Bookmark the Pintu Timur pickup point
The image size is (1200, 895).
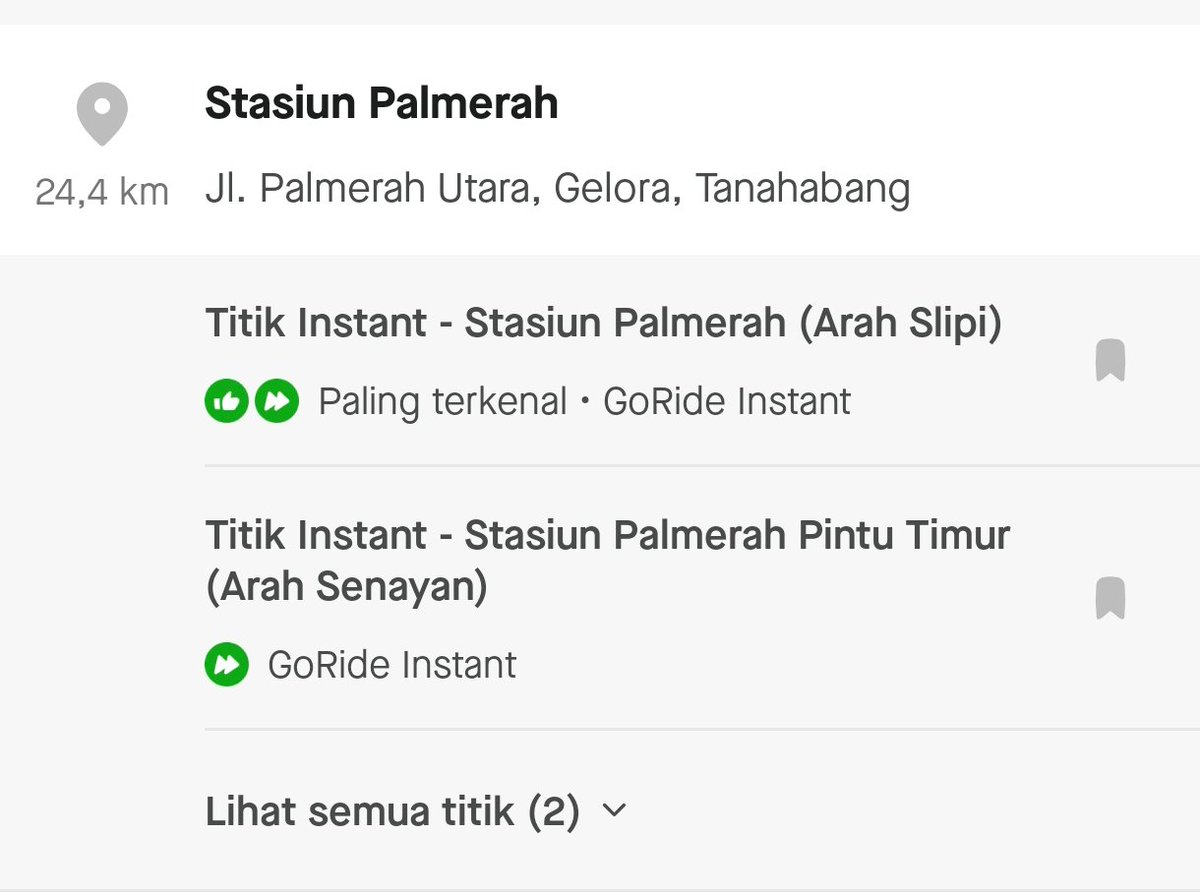coord(1110,598)
